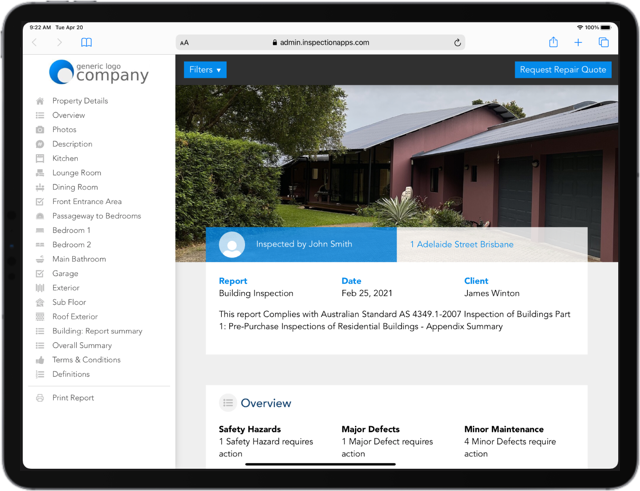The height and width of the screenshot is (491, 640).
Task: Open Terms & Conditions in sidebar
Action: [x=86, y=360]
